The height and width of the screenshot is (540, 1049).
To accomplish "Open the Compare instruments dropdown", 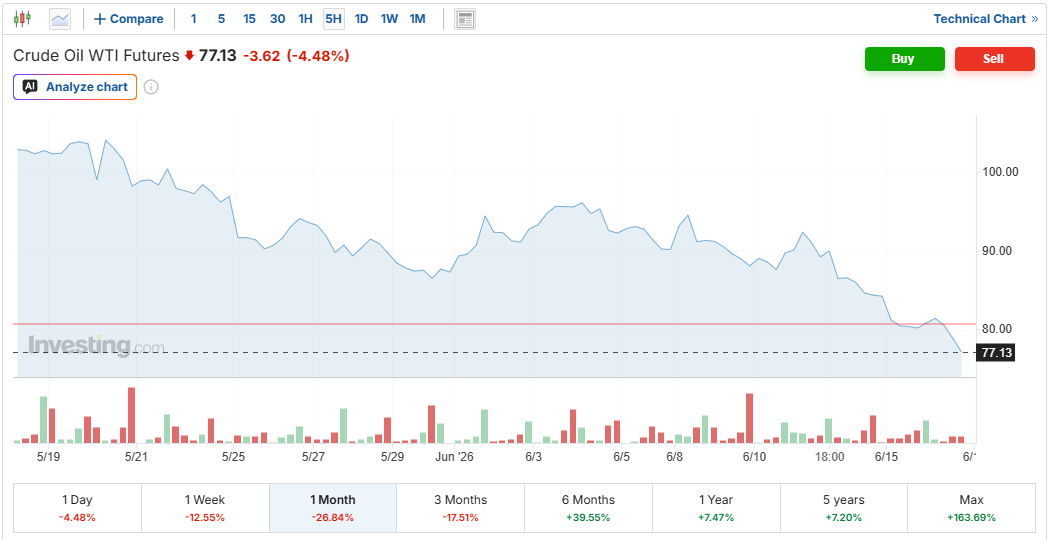I will (x=128, y=19).
